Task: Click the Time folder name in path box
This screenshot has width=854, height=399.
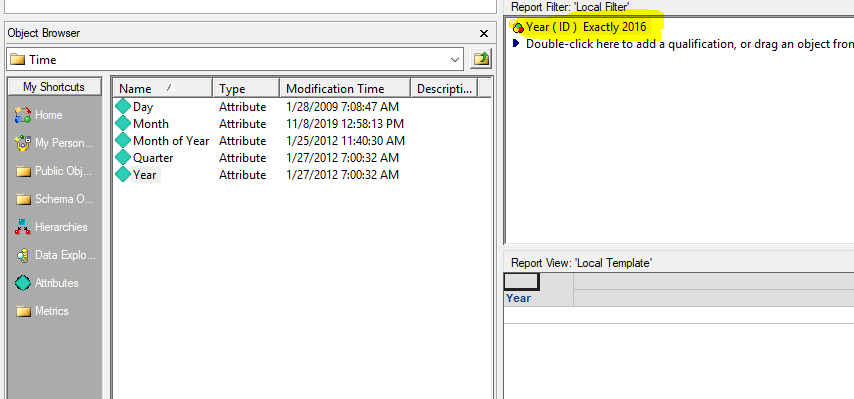Action: pos(42,60)
